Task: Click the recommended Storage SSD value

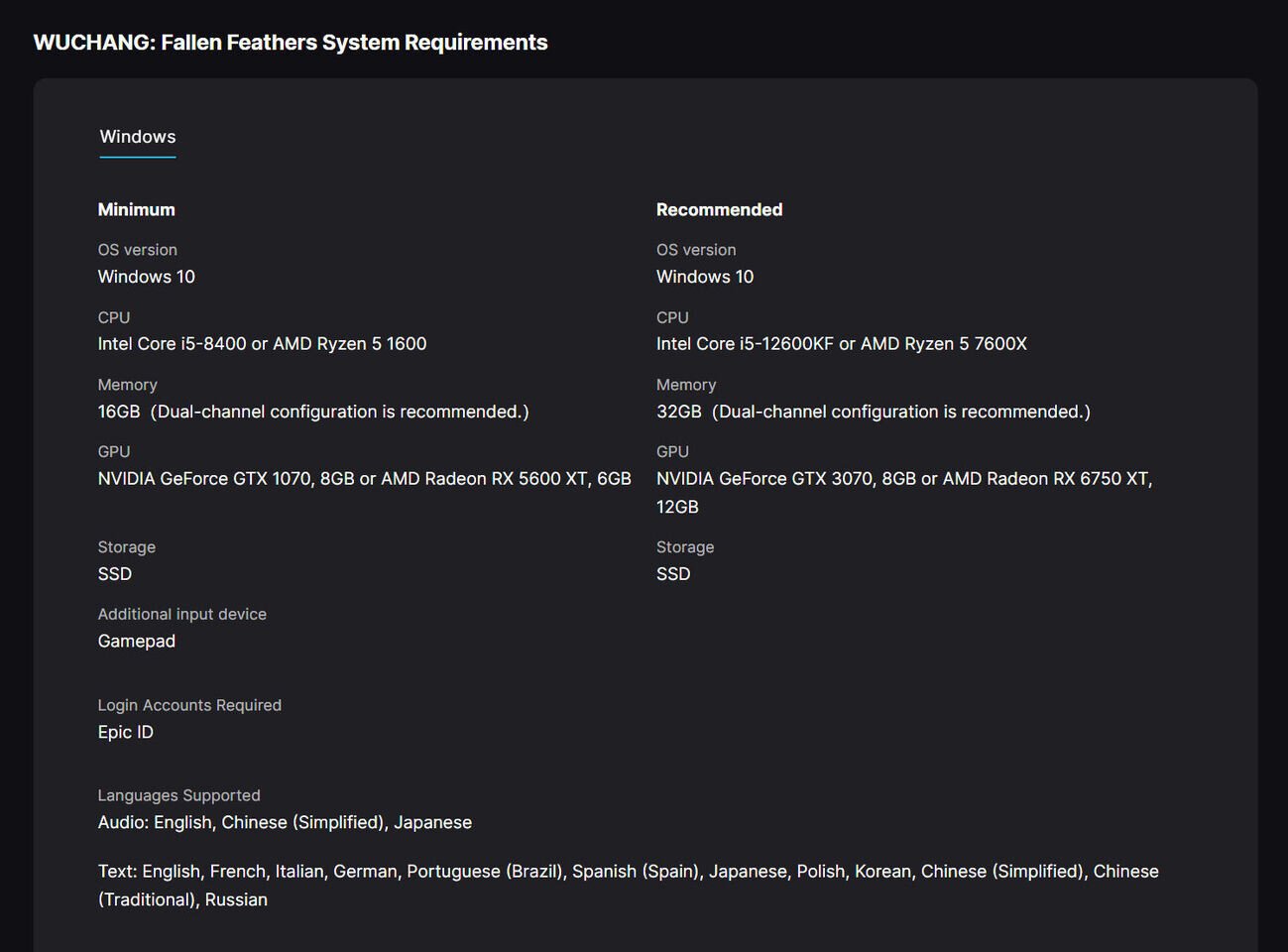Action: pyautogui.click(x=673, y=574)
